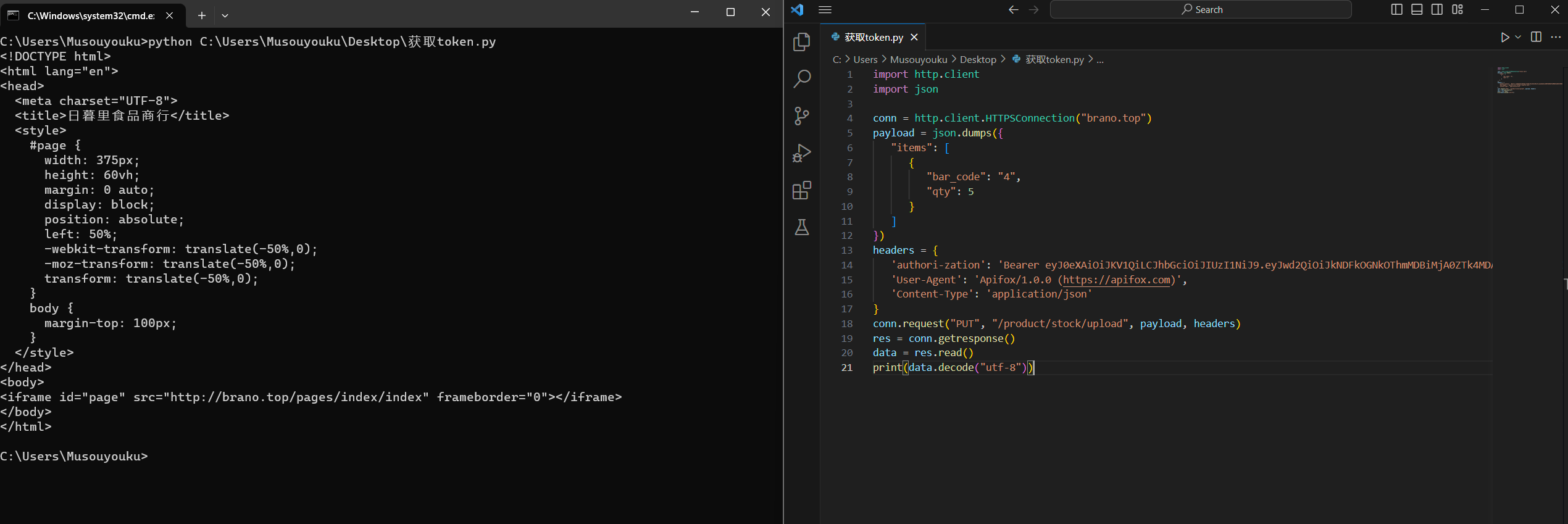This screenshot has height=524, width=1568.
Task: Expand the run options dropdown arrow
Action: click(1518, 37)
